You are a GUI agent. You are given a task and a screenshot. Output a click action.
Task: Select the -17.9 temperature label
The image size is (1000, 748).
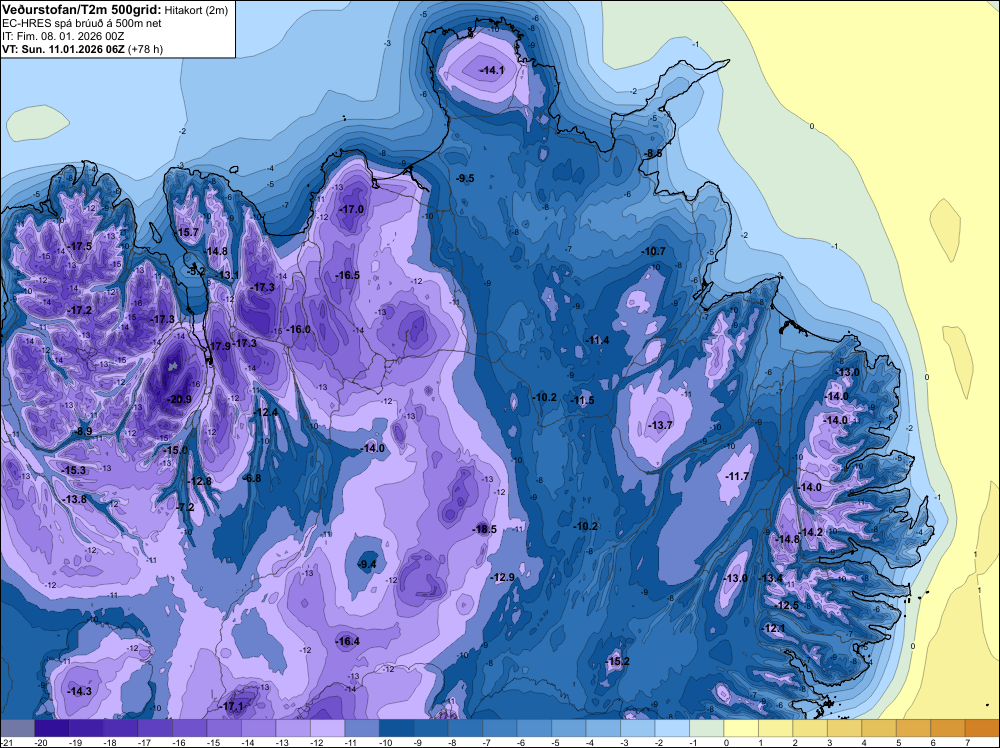pyautogui.click(x=219, y=346)
